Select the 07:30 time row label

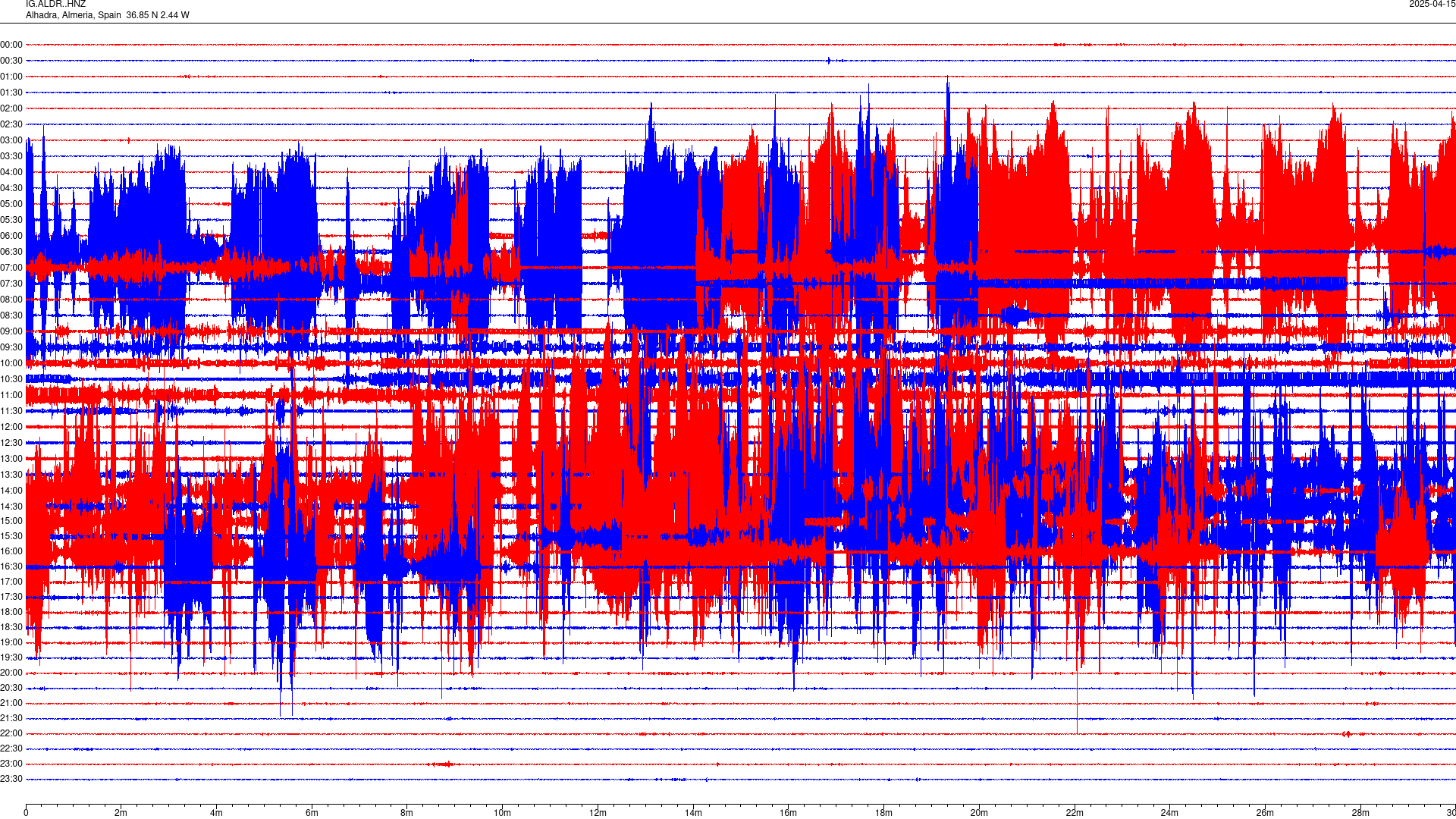click(x=11, y=284)
